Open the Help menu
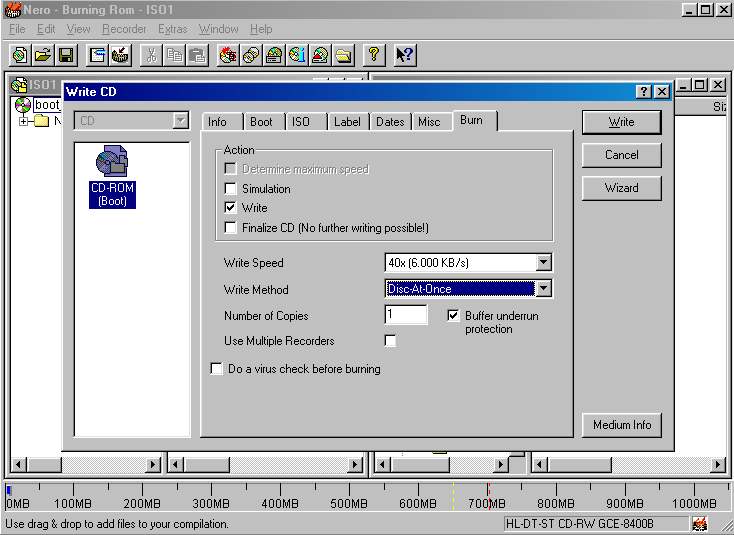Screen dimensions: 734x535 pos(261,29)
